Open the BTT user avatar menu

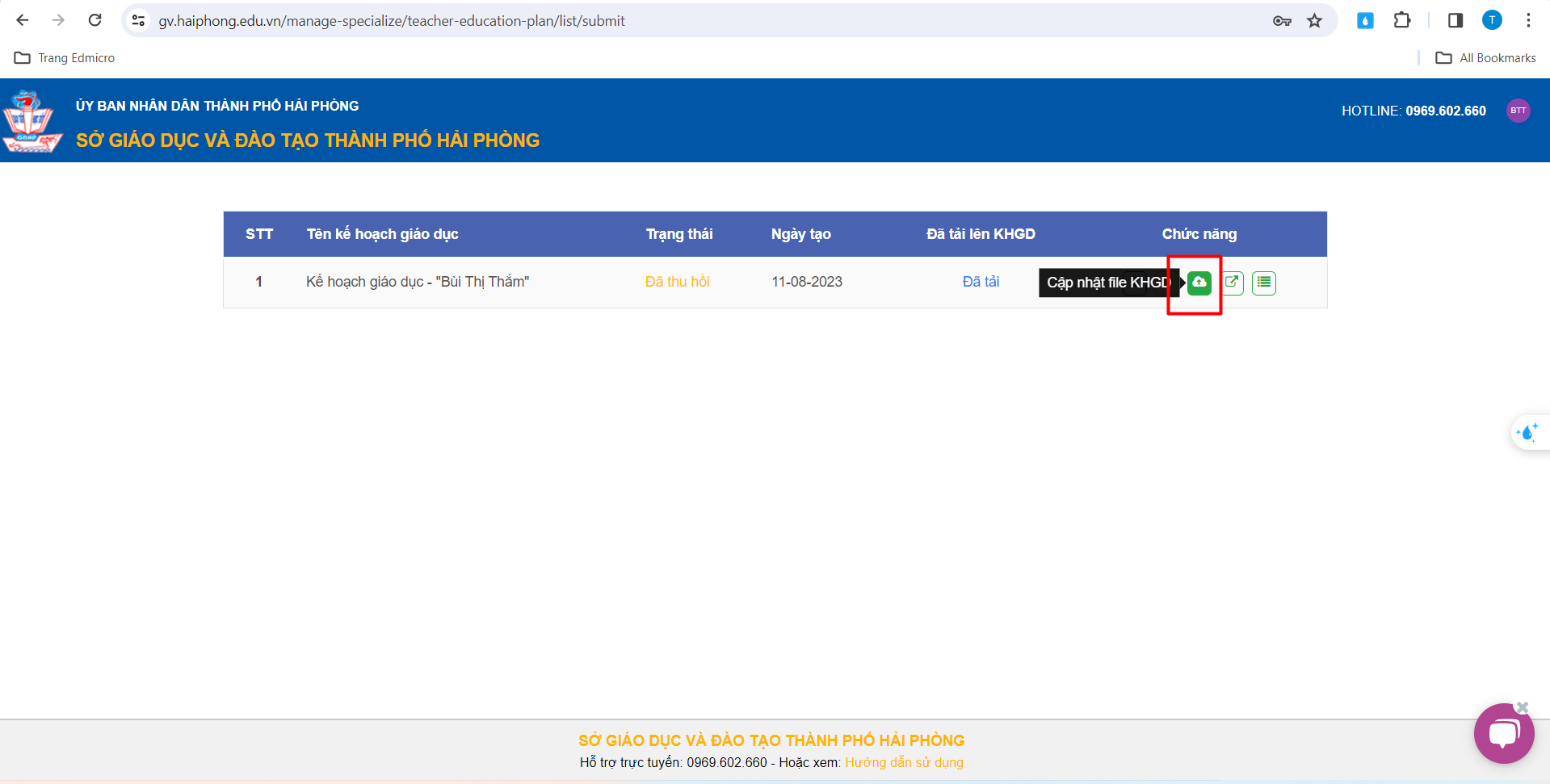(x=1518, y=111)
